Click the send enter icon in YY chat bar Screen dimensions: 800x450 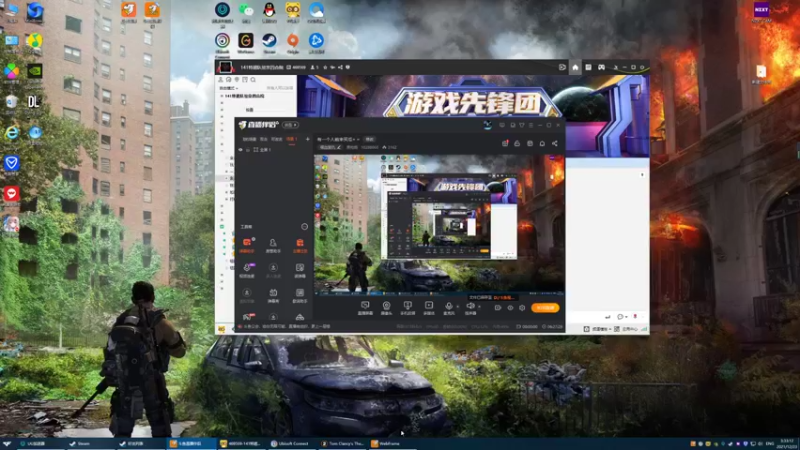(x=608, y=317)
